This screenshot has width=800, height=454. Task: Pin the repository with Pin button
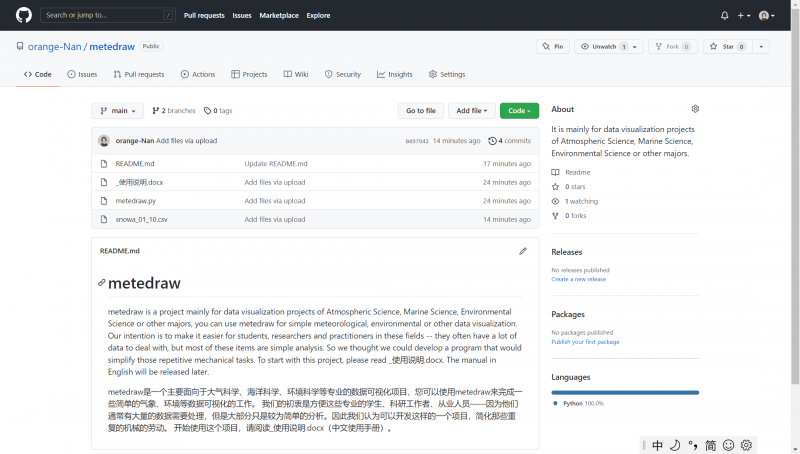click(x=553, y=47)
